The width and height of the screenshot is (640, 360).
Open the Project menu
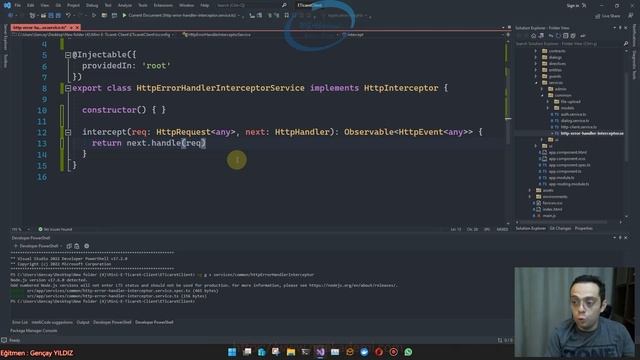point(73,5)
